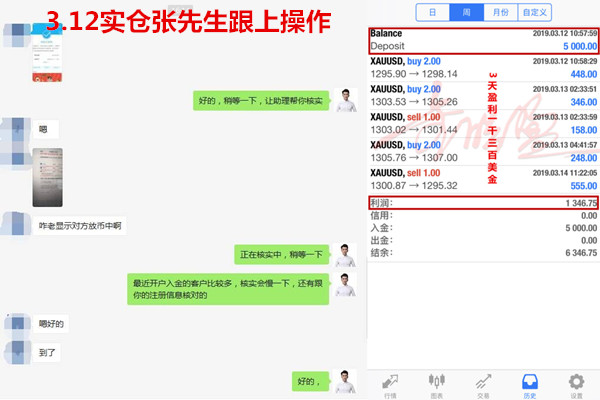This screenshot has width=600, height=400.
Task: Click message 正在核实中，稍等一下
Action: [282, 255]
